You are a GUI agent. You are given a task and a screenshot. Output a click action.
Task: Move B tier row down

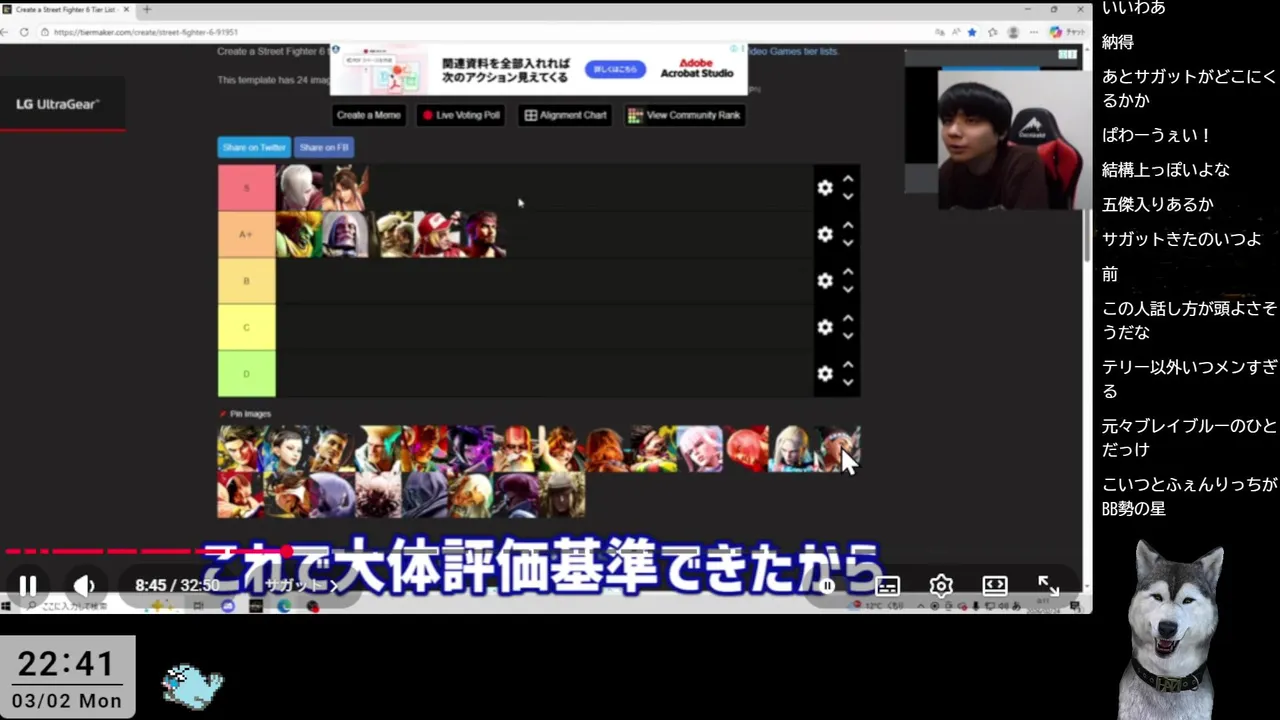(848, 290)
